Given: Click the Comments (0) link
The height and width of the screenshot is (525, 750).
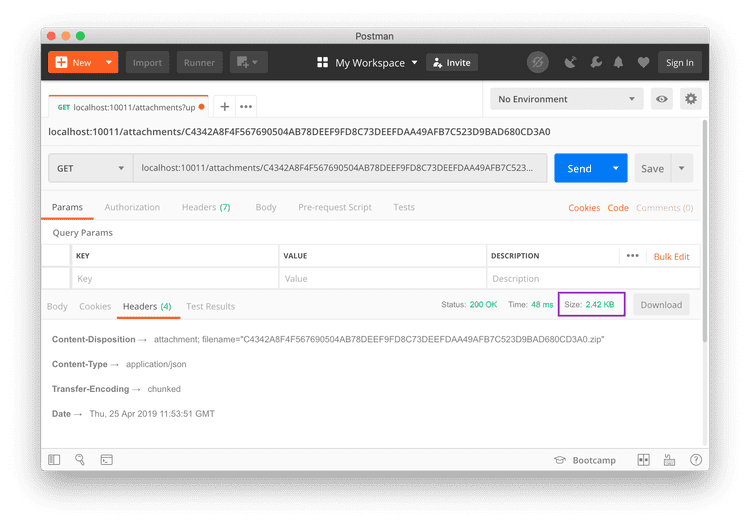Looking at the screenshot, I should pos(664,208).
